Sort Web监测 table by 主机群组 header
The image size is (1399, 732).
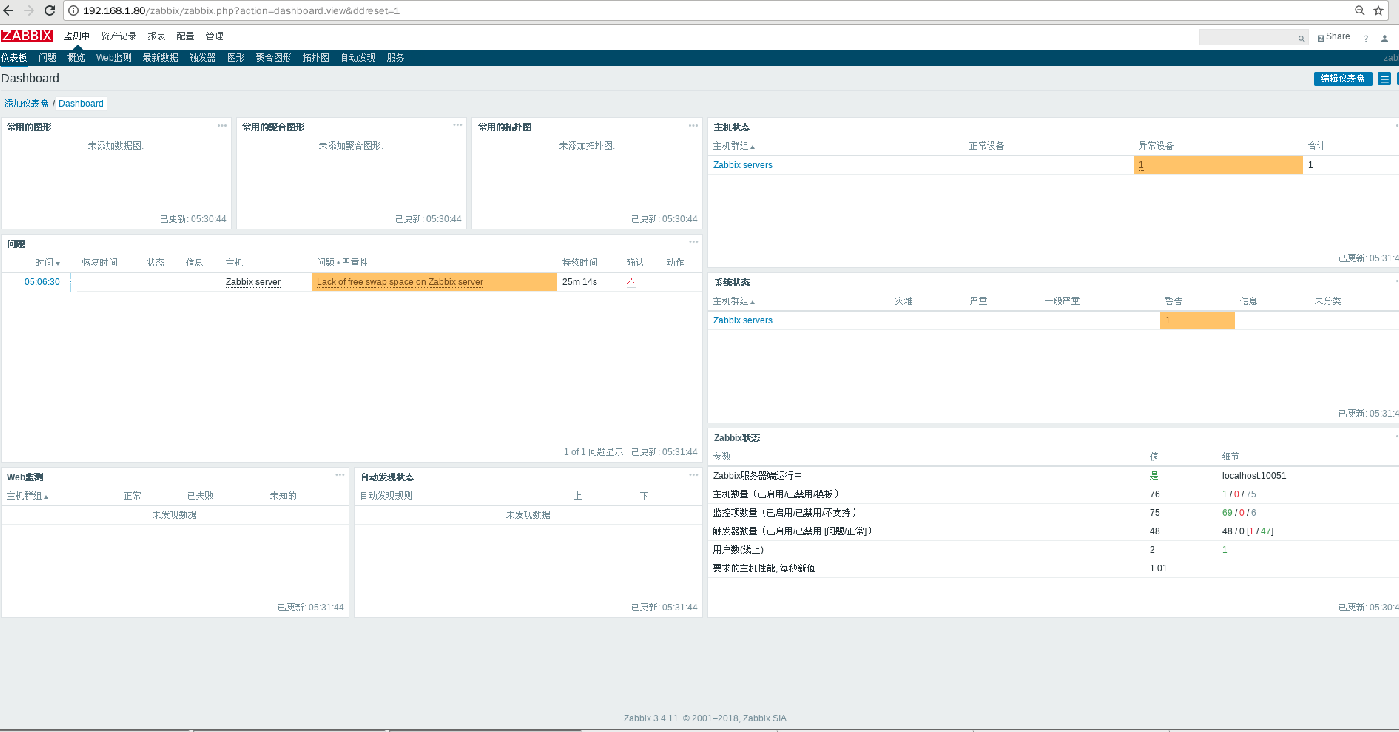pyautogui.click(x=28, y=496)
